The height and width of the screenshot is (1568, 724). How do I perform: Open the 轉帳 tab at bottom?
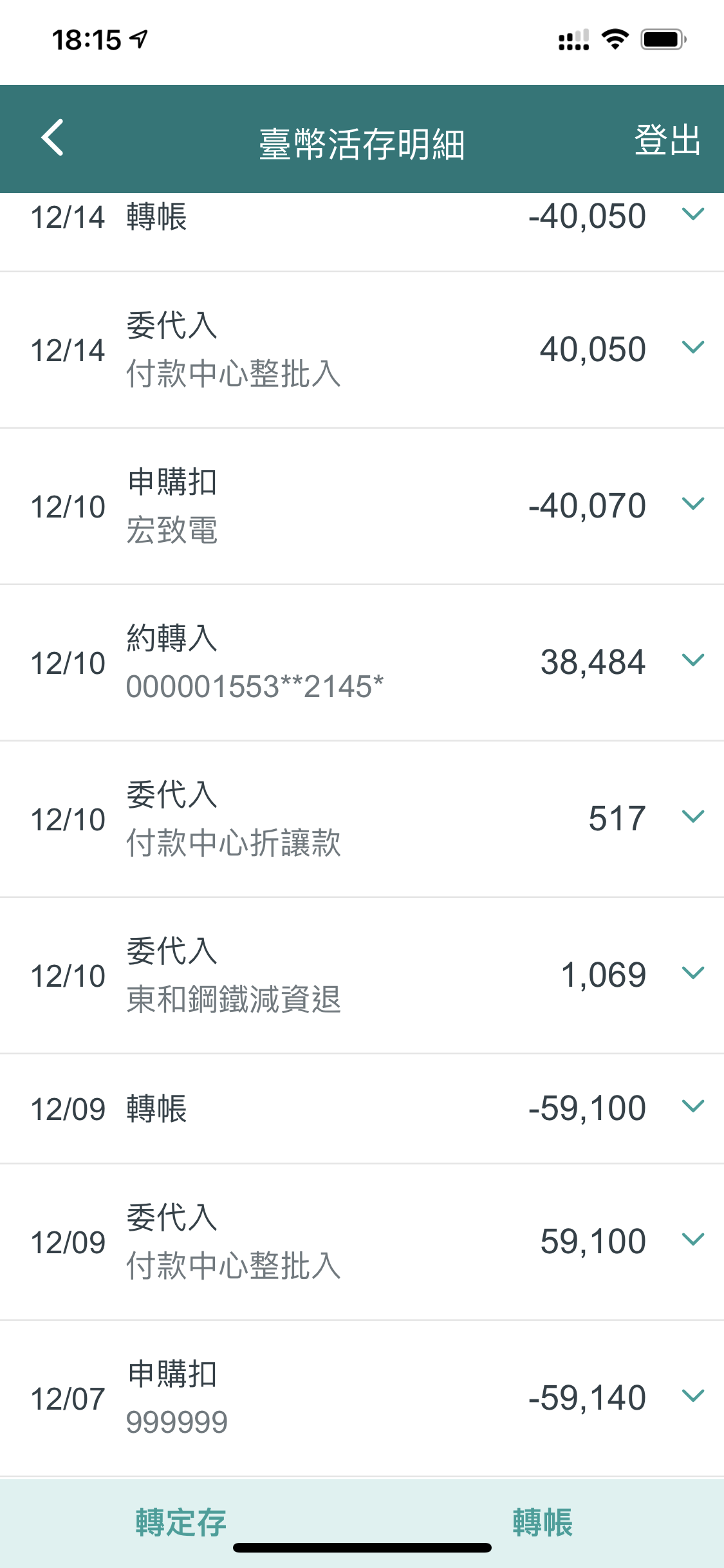pos(543,1522)
